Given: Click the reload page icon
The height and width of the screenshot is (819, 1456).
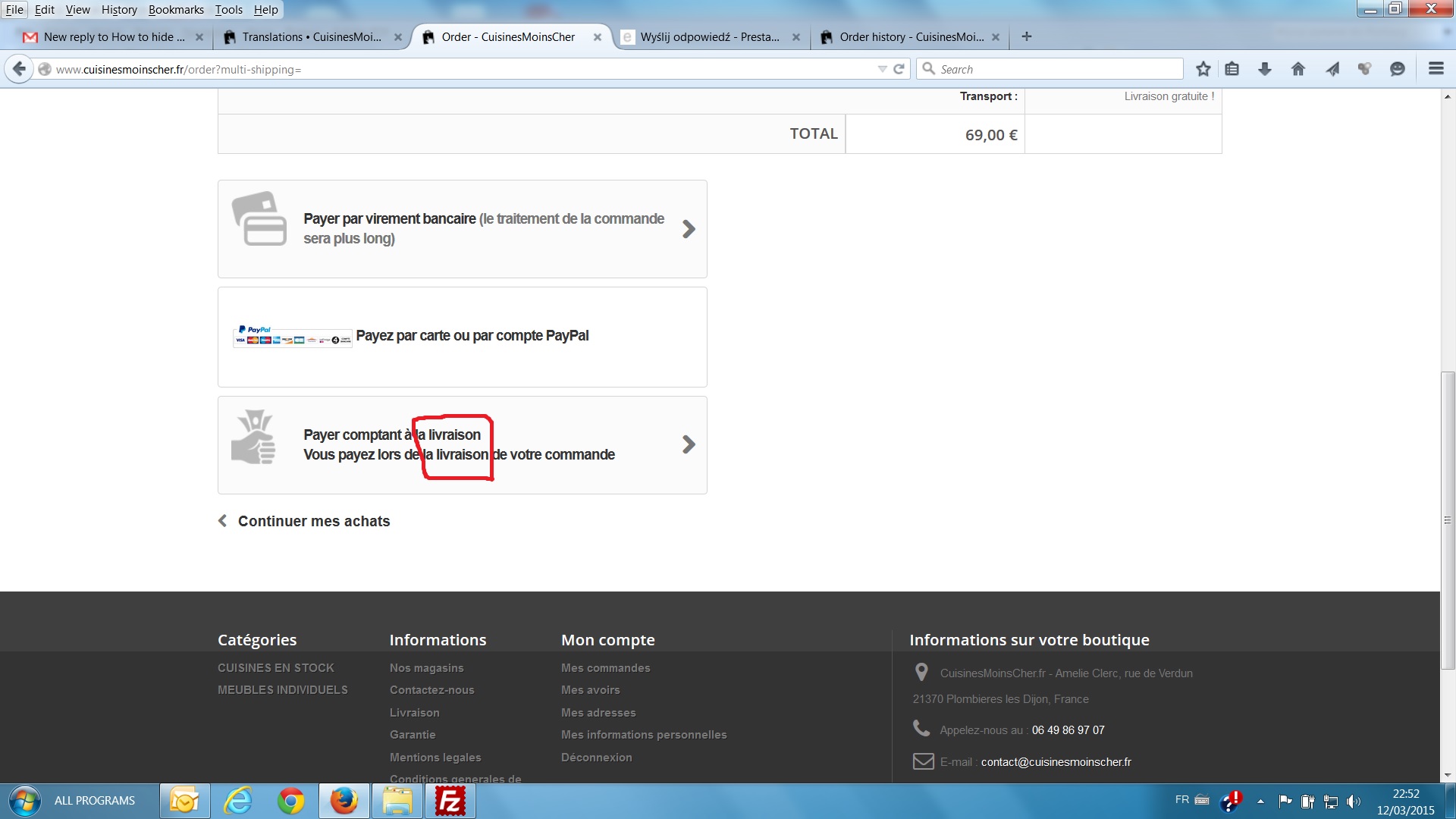Looking at the screenshot, I should [899, 69].
